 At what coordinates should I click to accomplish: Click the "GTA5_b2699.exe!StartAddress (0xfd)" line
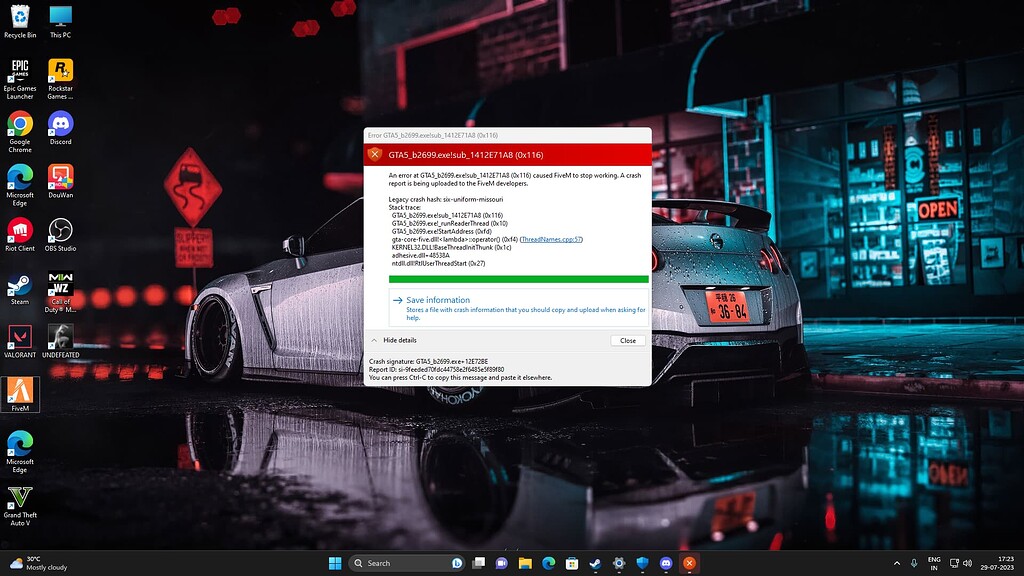click(441, 231)
